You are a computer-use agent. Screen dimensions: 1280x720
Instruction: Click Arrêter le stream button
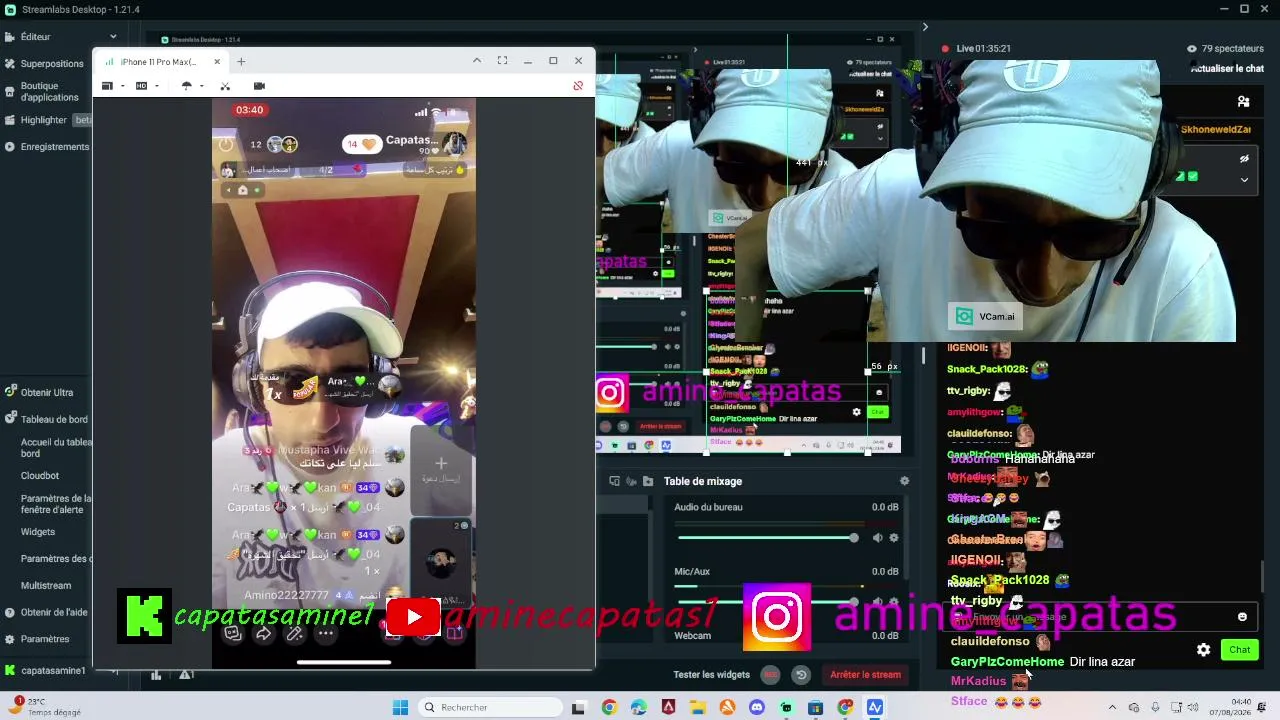865,675
